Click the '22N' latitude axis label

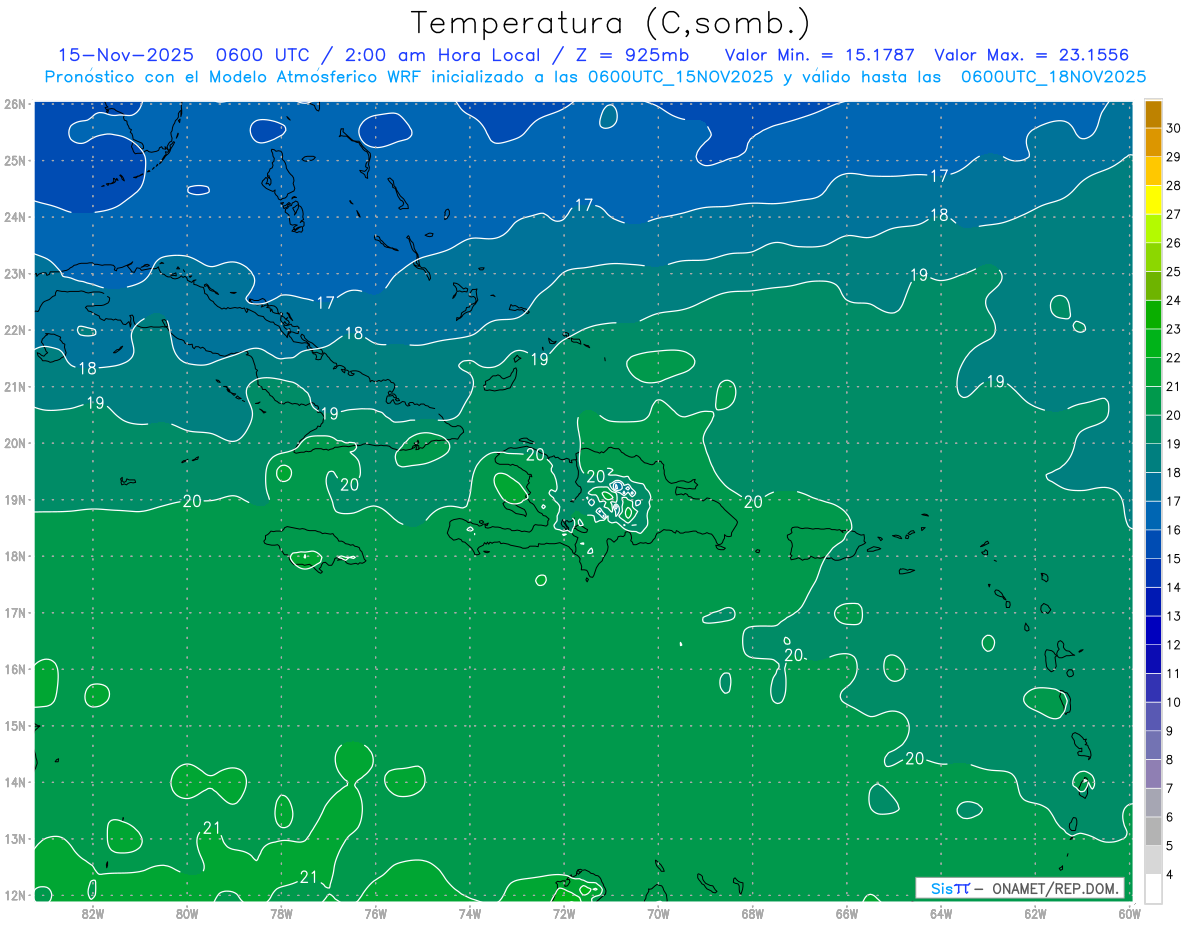click(x=15, y=330)
